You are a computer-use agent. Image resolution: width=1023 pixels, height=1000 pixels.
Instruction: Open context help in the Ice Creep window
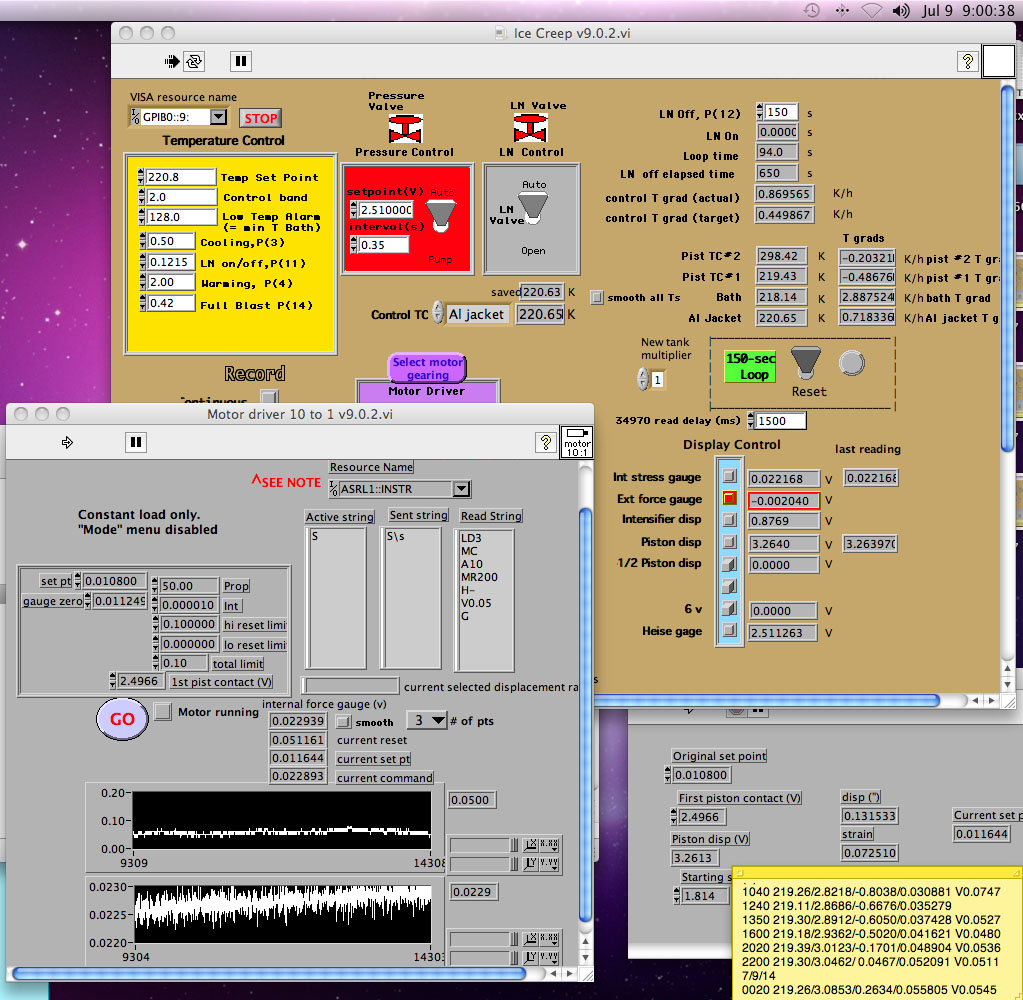967,61
